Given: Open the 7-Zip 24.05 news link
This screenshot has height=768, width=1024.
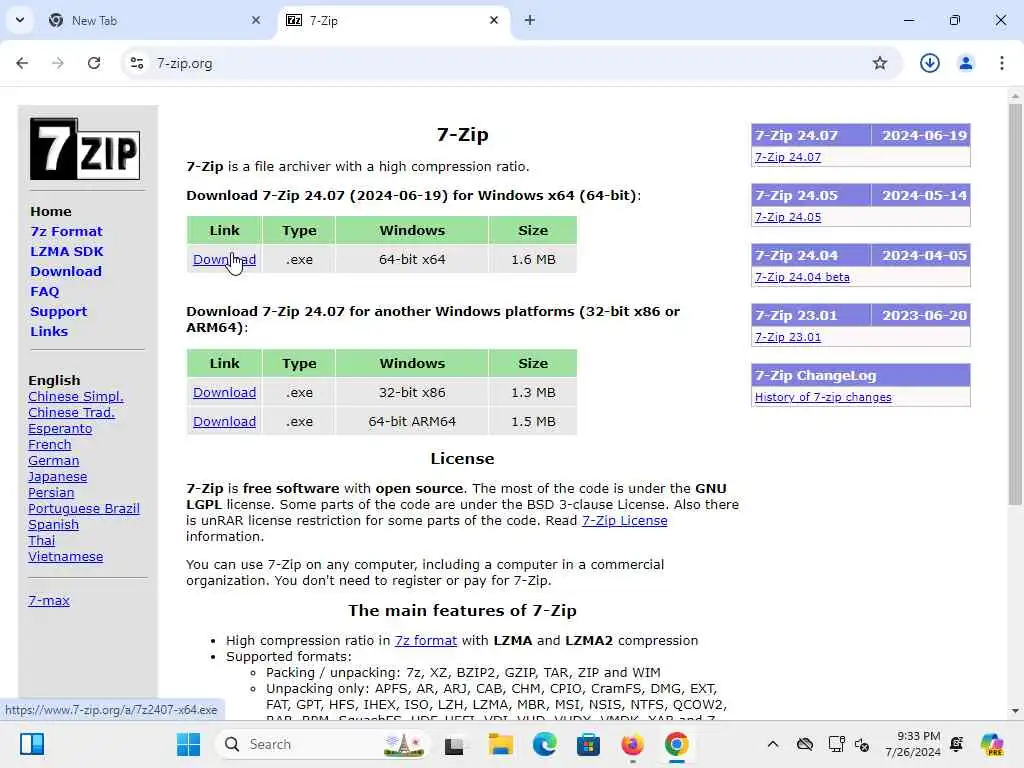Looking at the screenshot, I should coord(788,217).
